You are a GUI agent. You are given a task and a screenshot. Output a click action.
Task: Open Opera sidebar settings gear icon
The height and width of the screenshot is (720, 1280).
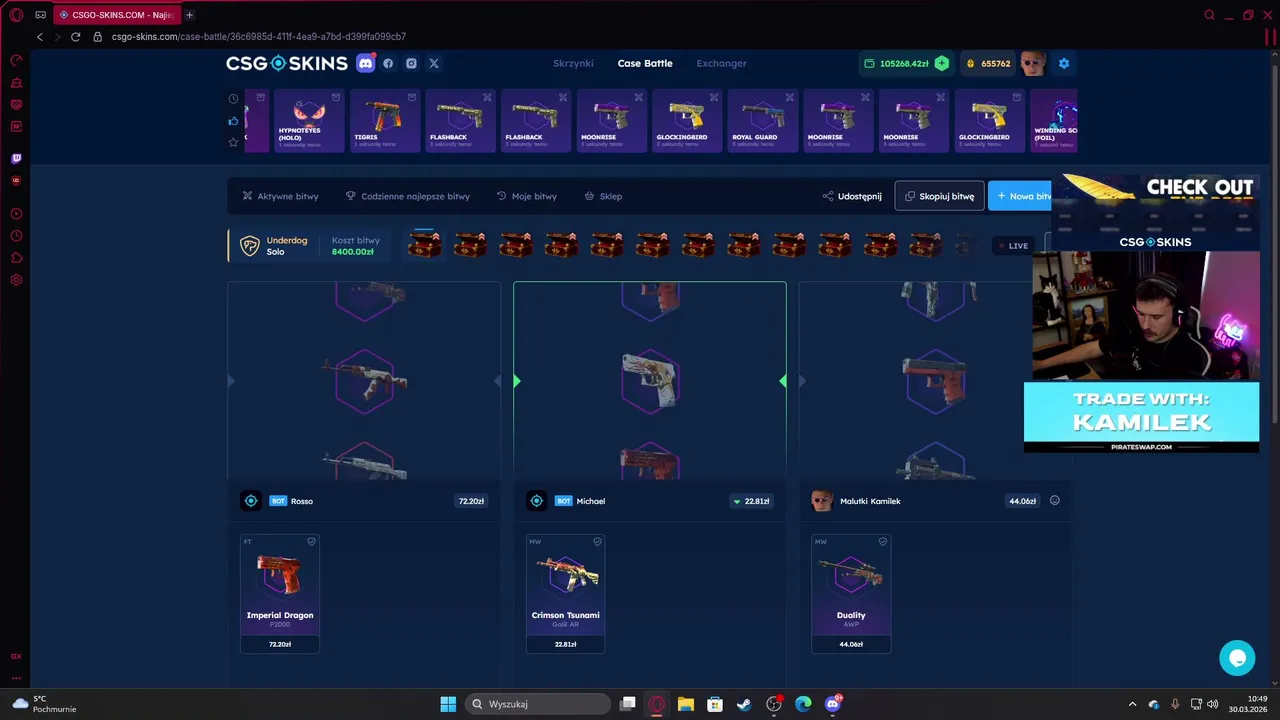[16, 280]
